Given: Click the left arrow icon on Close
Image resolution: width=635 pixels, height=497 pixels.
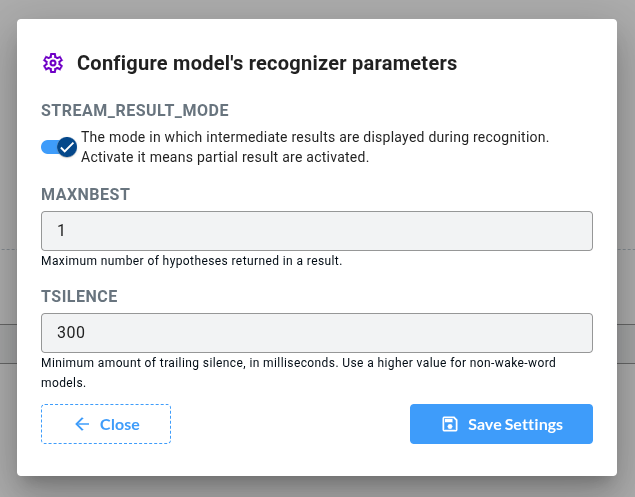Looking at the screenshot, I should coord(83,424).
